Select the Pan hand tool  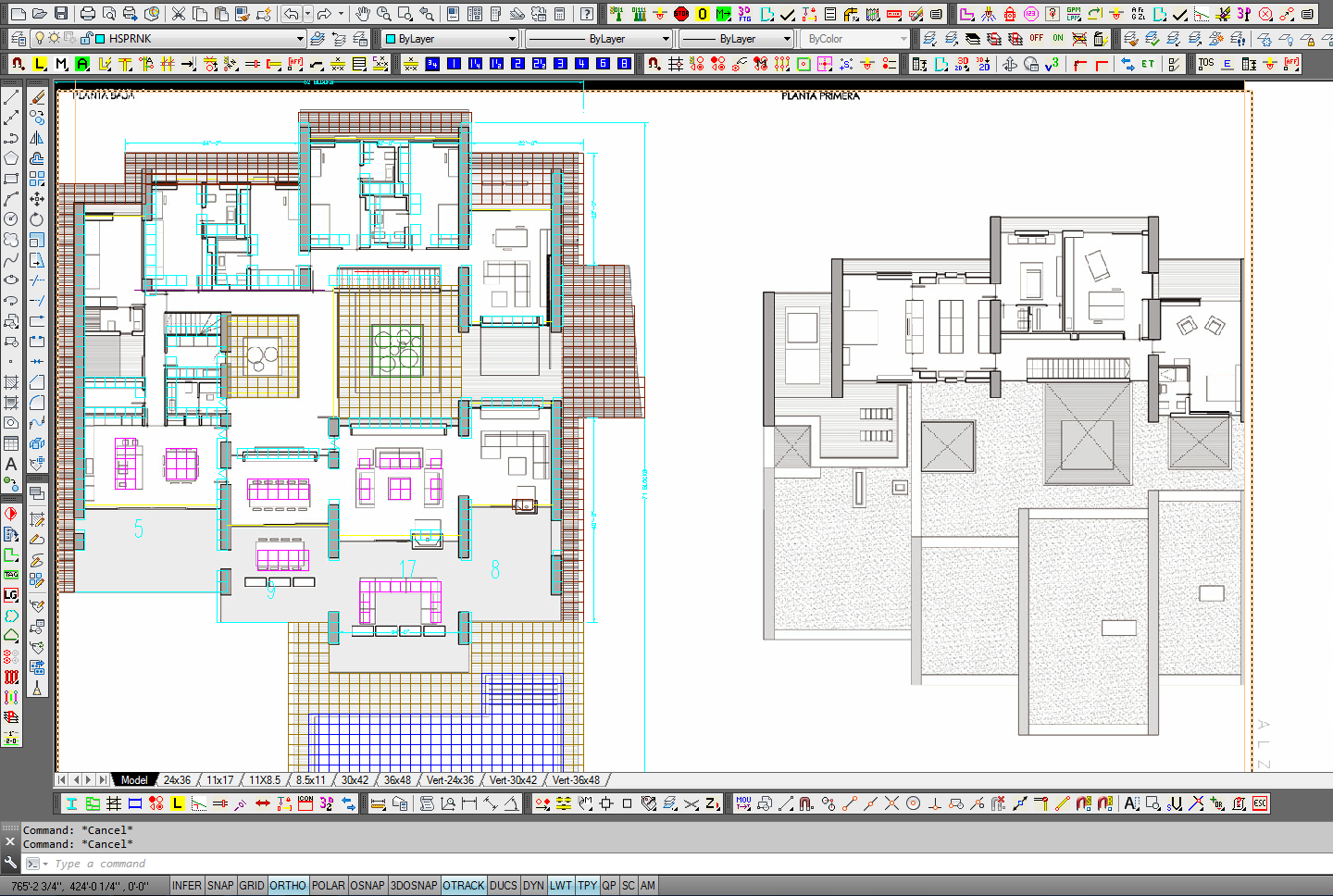[x=363, y=14]
